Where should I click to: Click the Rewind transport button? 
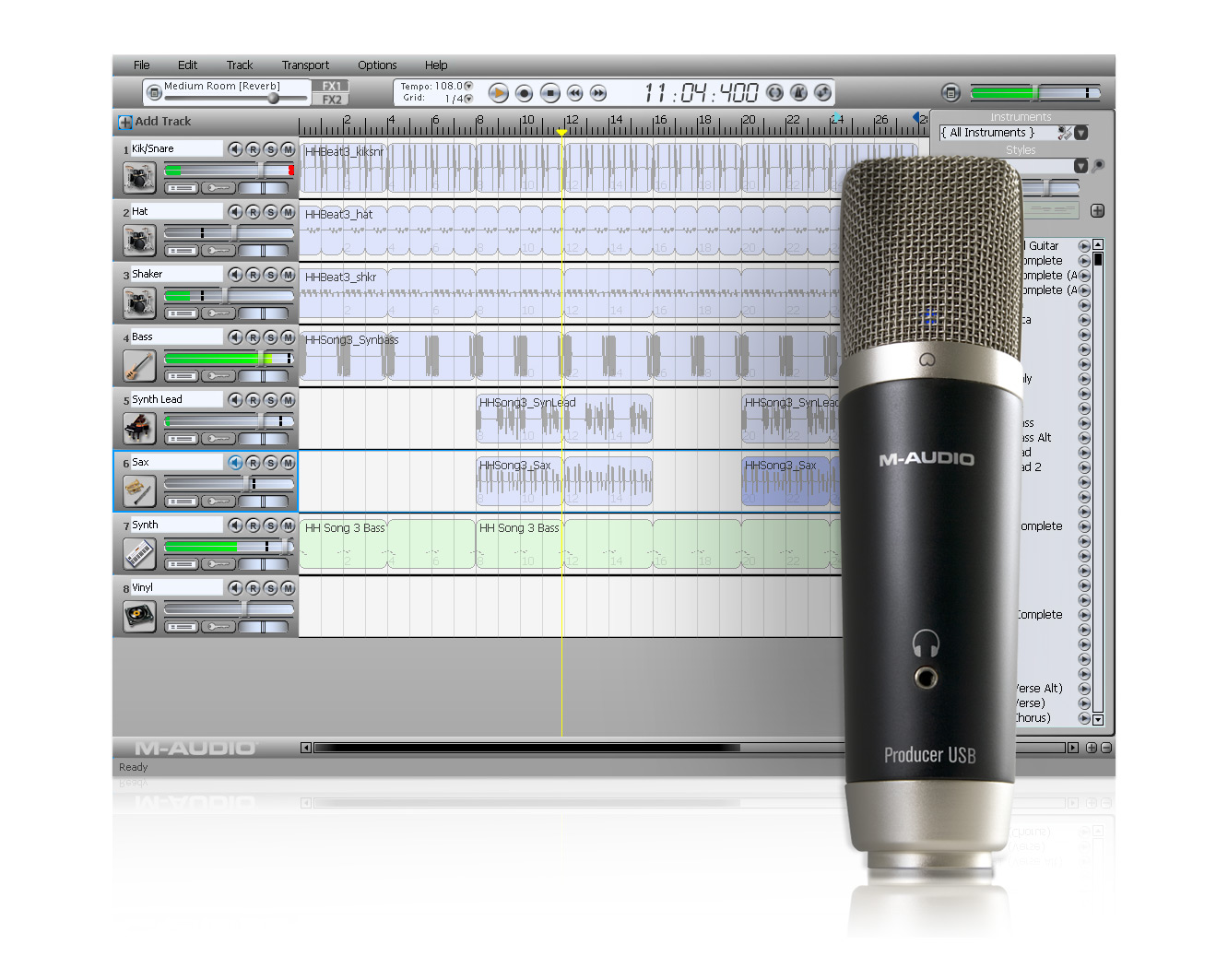click(574, 93)
